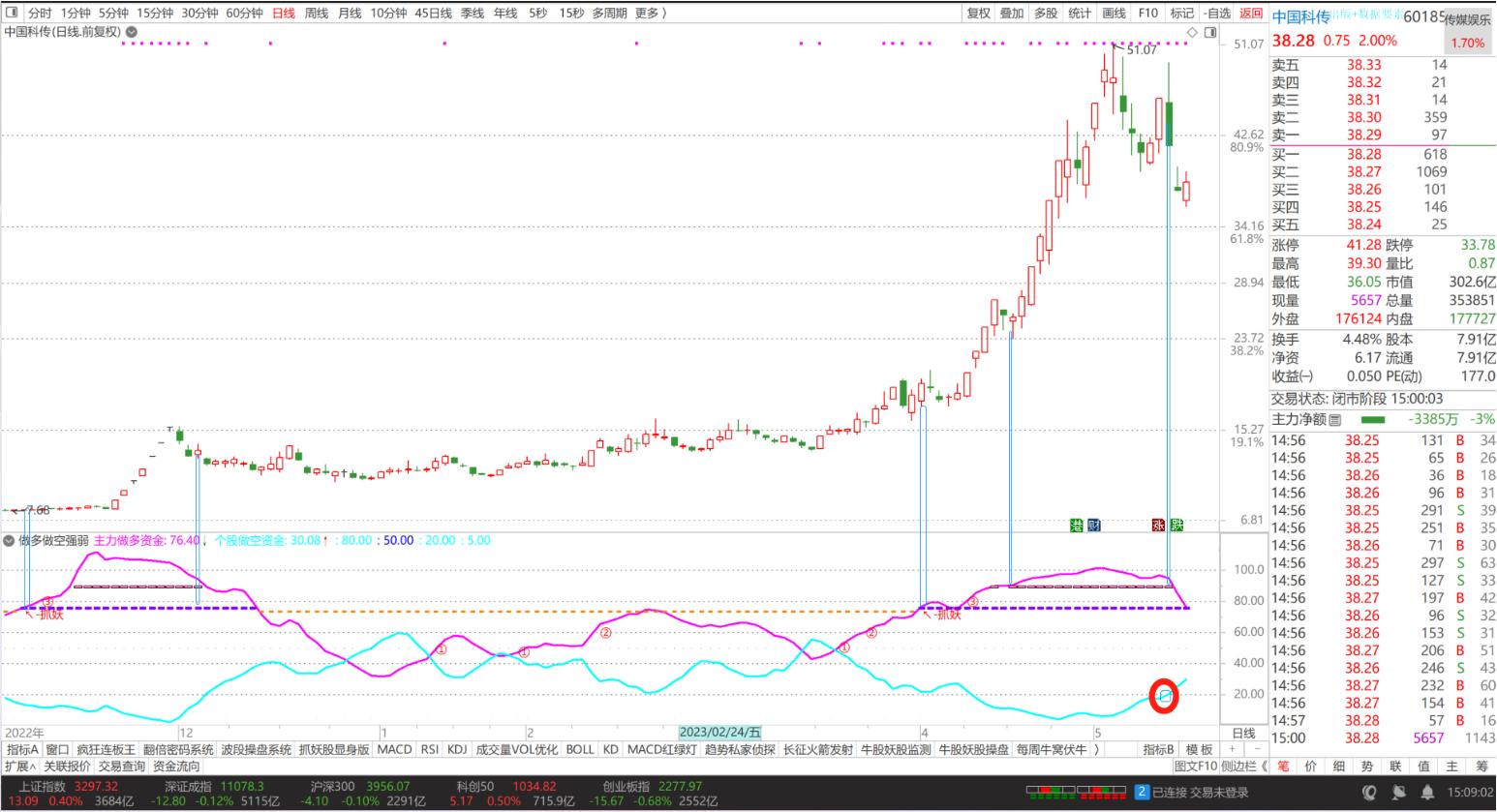The height and width of the screenshot is (812, 1497).
Task: Click the minus zoom button below 日线
Action: point(1257,749)
